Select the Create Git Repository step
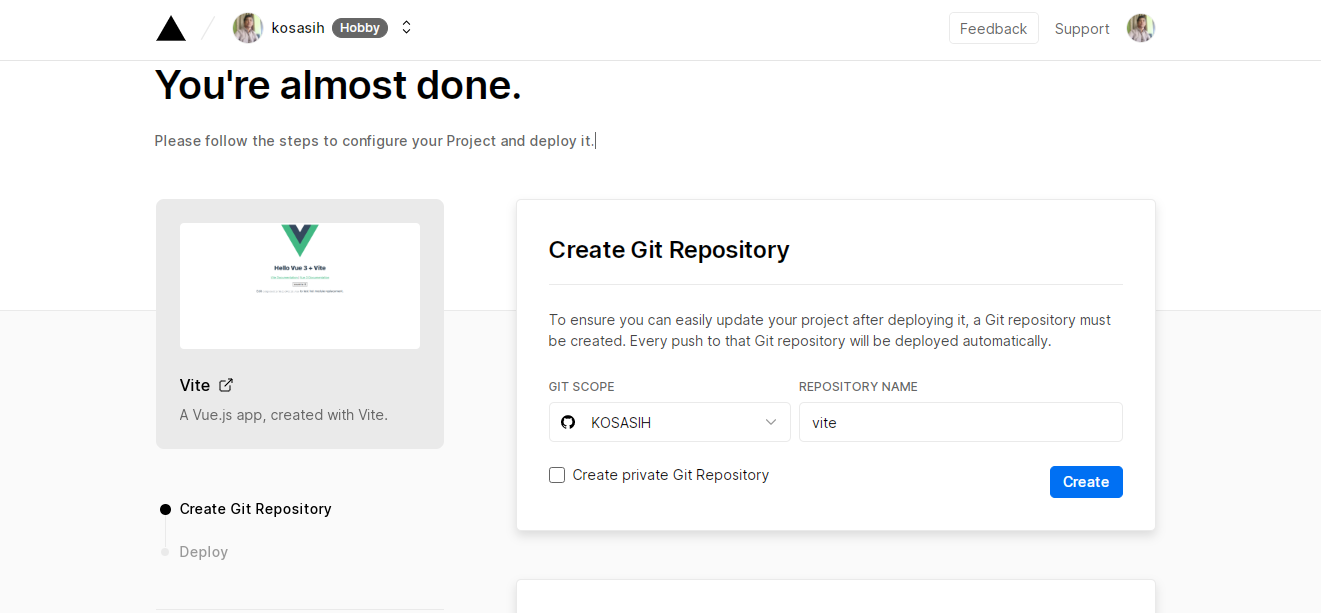The image size is (1321, 613). (255, 509)
